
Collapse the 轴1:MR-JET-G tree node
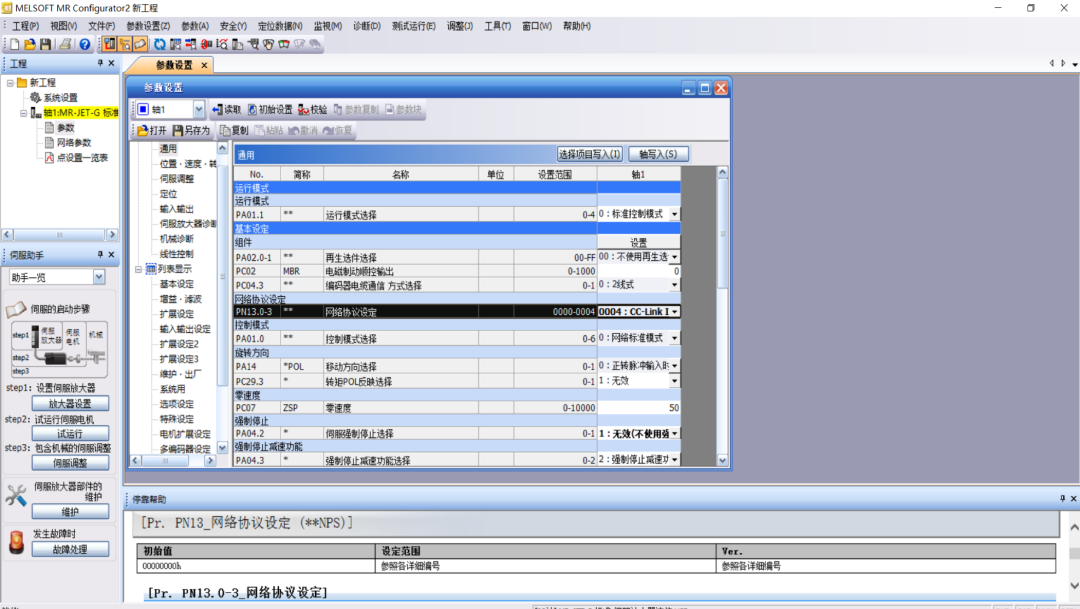tap(23, 113)
